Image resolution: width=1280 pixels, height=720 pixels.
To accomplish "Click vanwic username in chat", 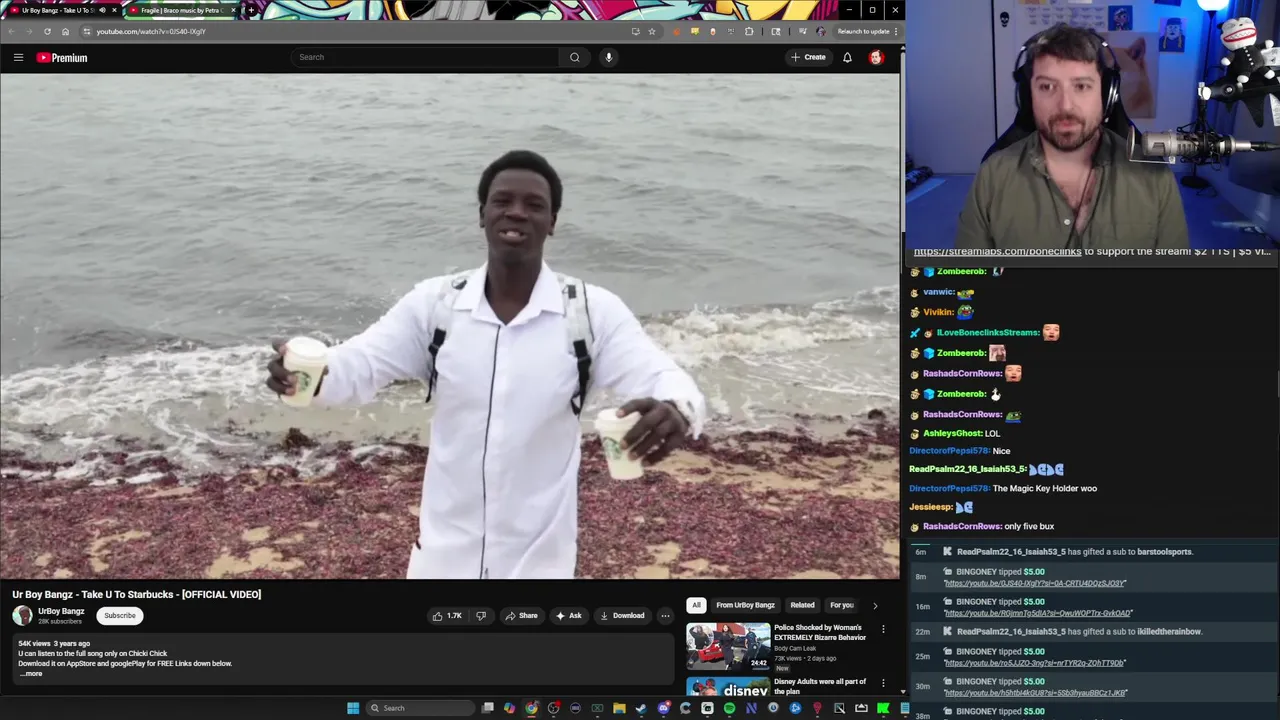I will coord(938,292).
